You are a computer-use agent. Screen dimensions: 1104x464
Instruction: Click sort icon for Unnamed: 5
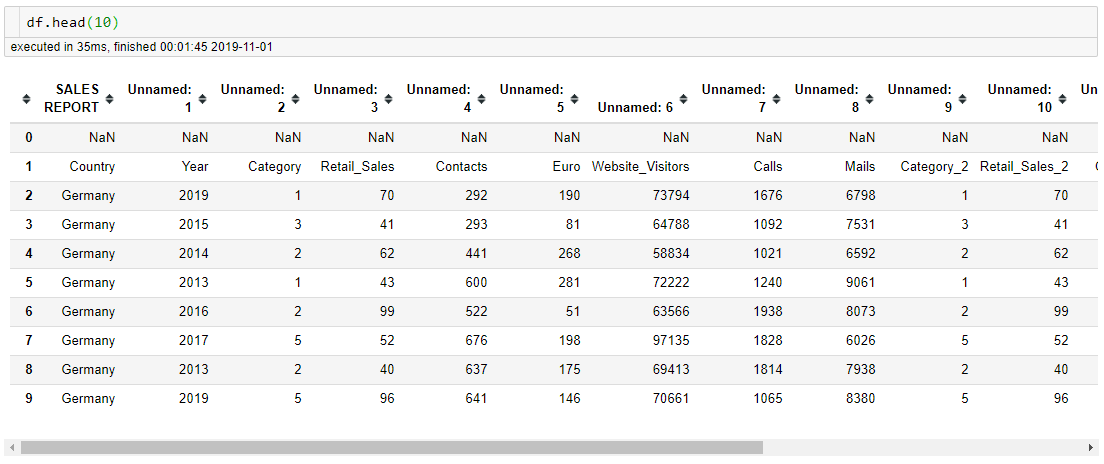pyautogui.click(x=575, y=99)
